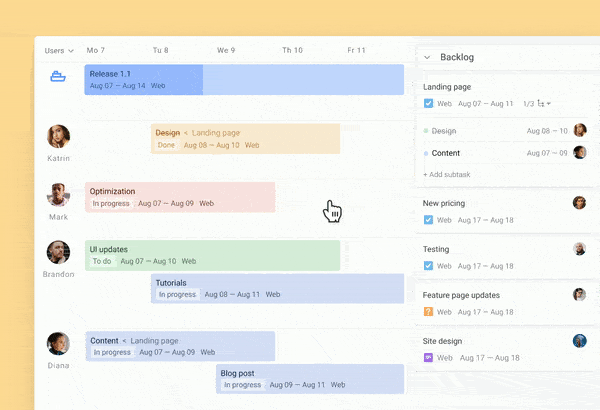This screenshot has width=600, height=410.
Task: Click orange question-mark icon on Feature page updates
Action: pos(428,312)
